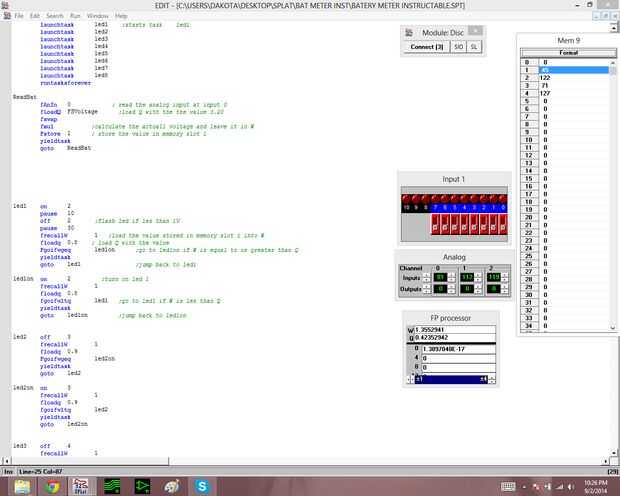
Task: Open the green play-arrow taskbar app
Action: point(142,486)
